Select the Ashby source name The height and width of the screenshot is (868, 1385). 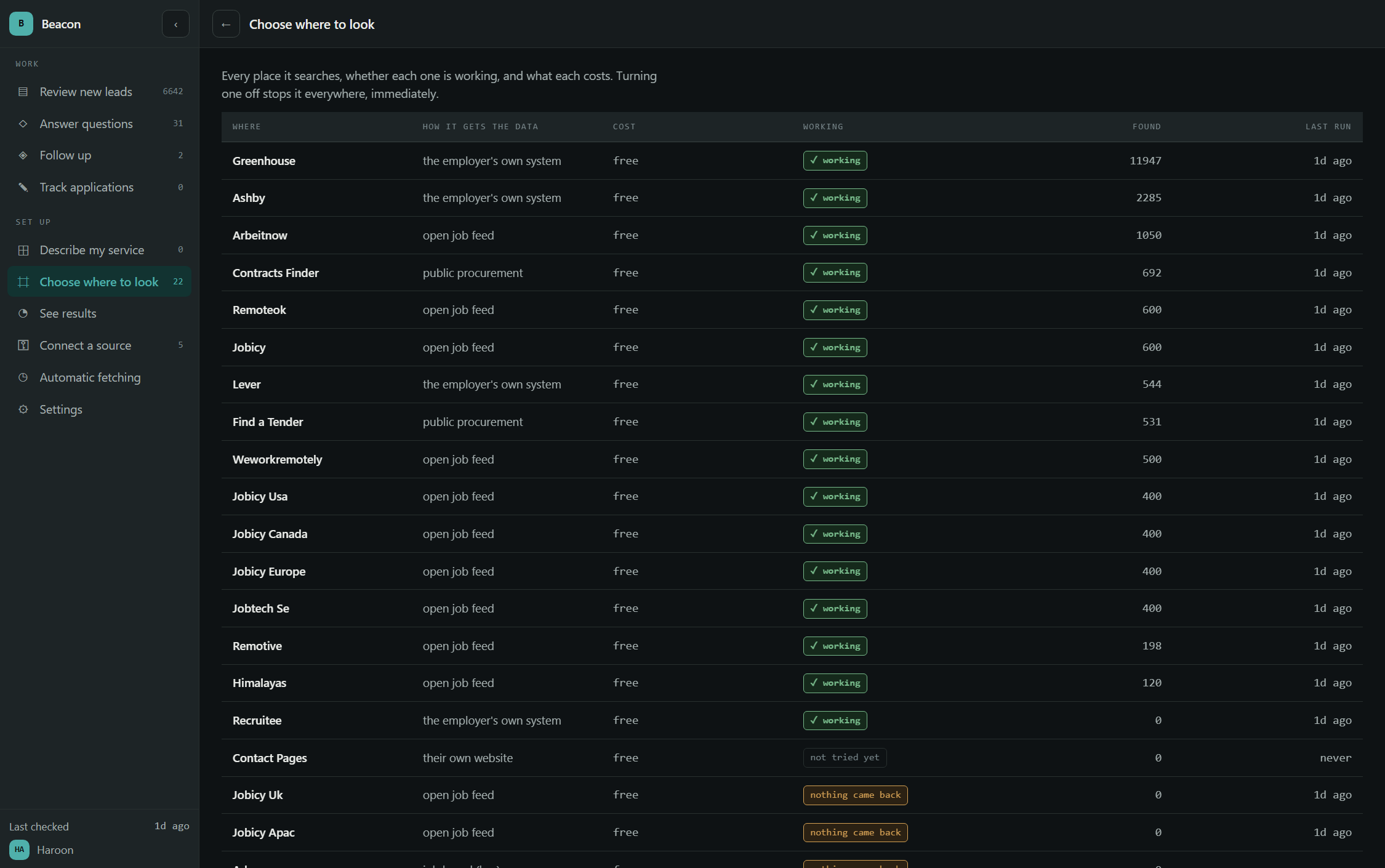(x=249, y=198)
